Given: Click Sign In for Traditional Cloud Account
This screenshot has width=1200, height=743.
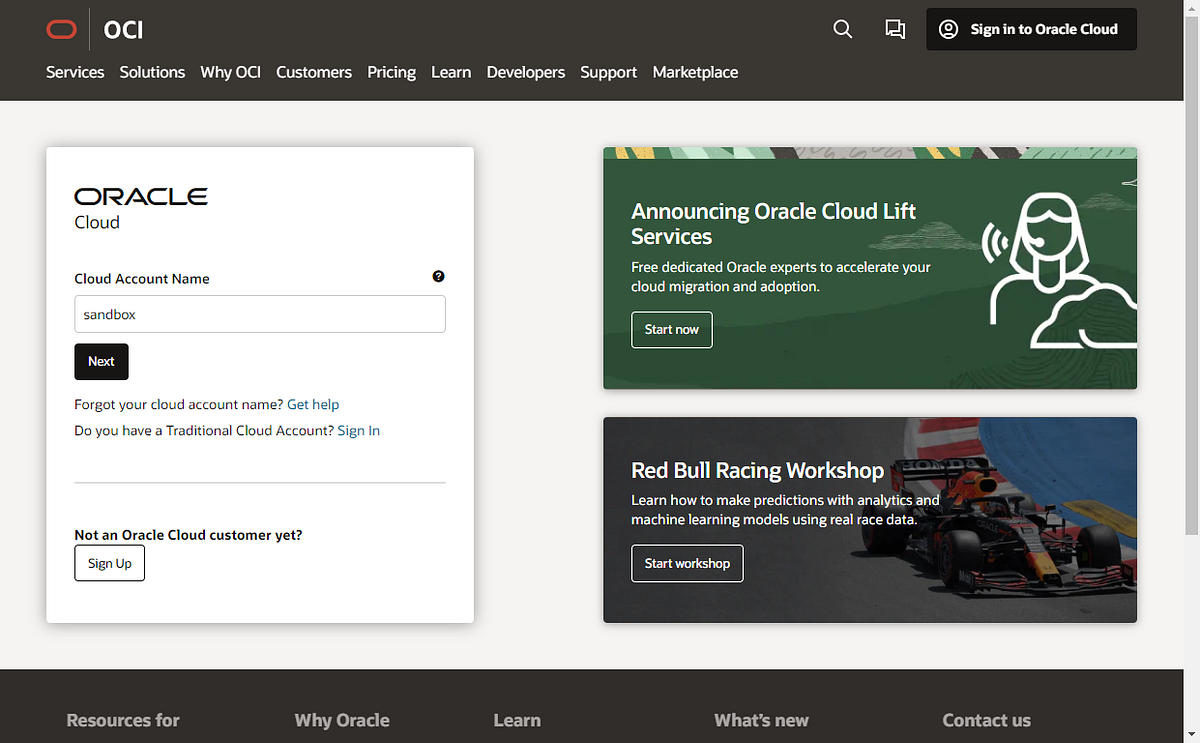Looking at the screenshot, I should (359, 430).
